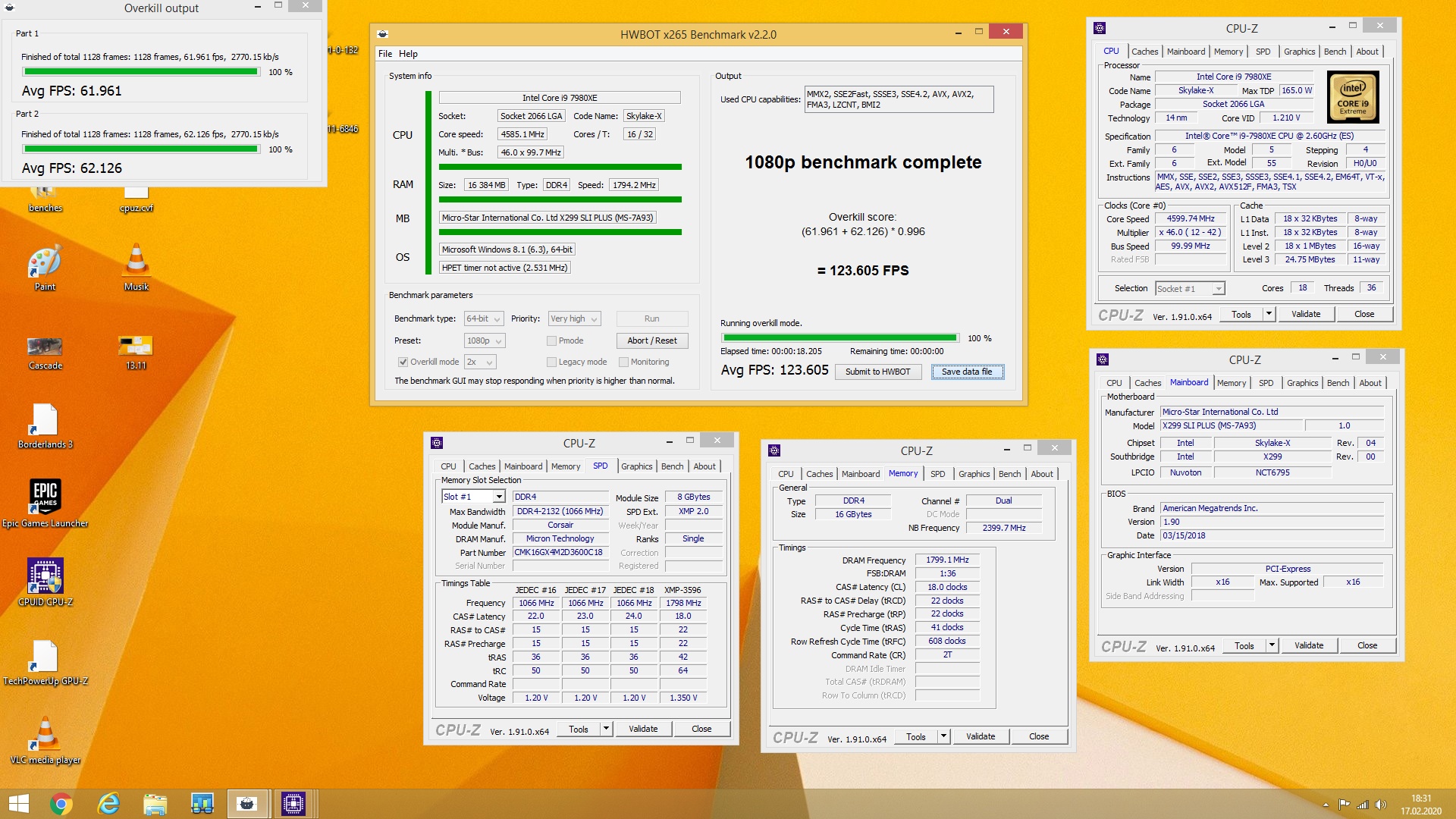Enable the Legacy mode checkbox

[551, 362]
